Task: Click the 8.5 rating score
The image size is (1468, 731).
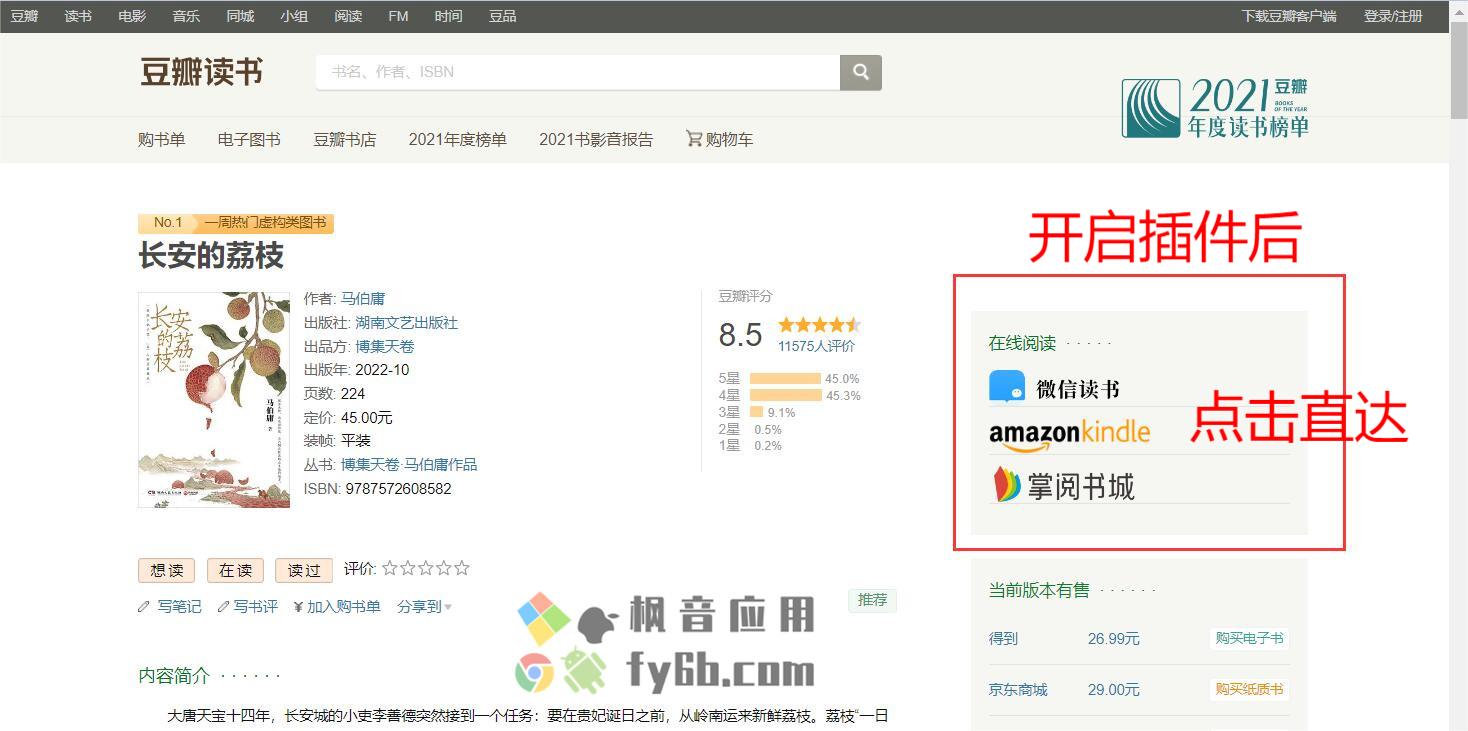Action: (x=740, y=334)
